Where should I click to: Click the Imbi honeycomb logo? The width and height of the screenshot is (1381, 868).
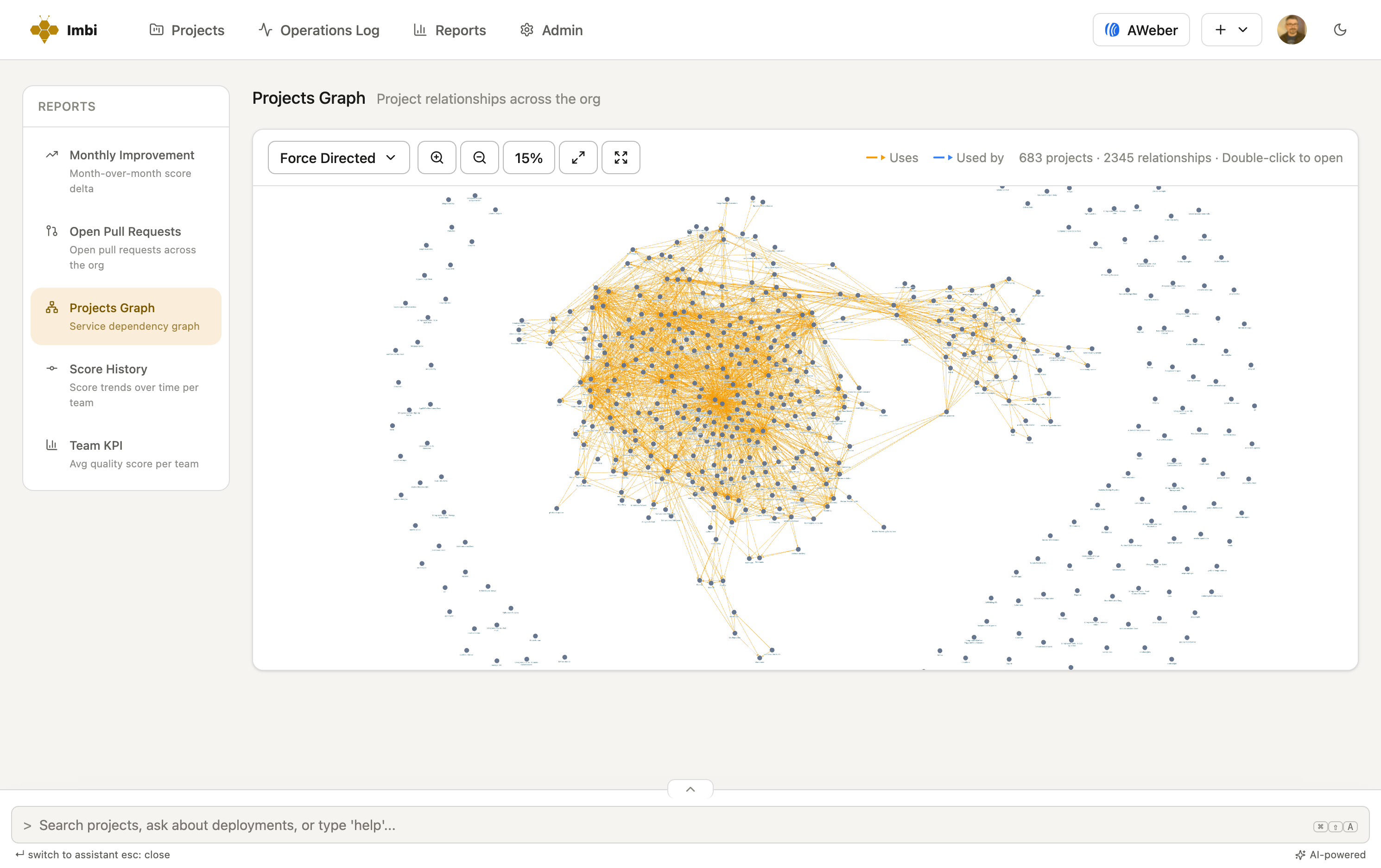[44, 29]
